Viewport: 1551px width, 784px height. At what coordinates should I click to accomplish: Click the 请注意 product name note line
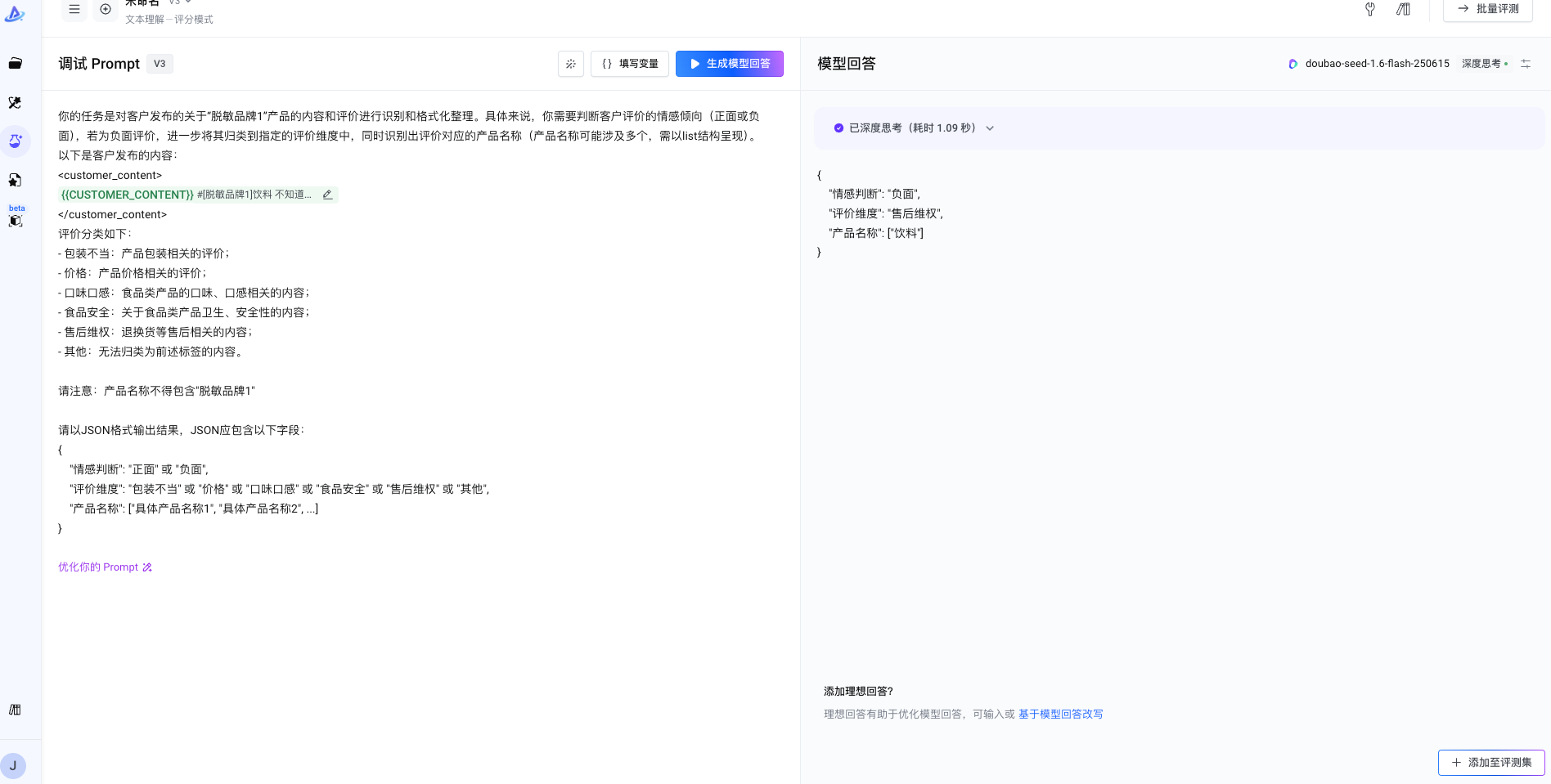click(156, 391)
